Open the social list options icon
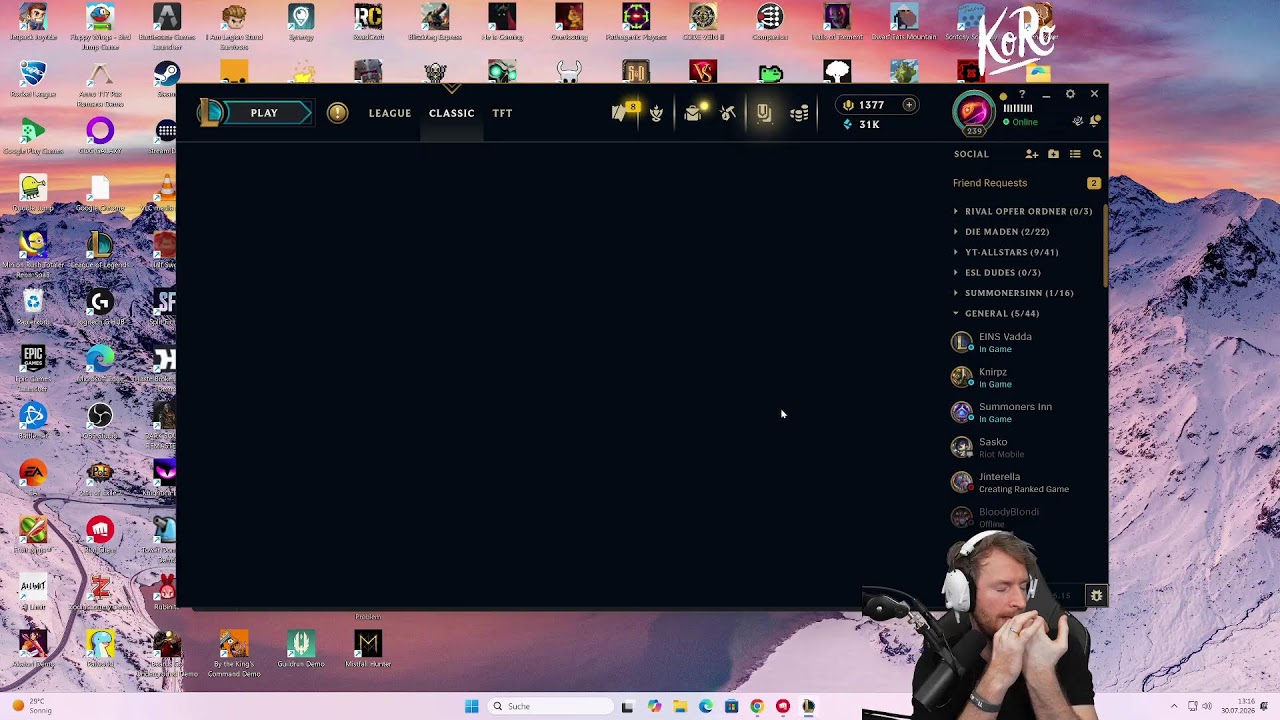Viewport: 1280px width, 720px height. coord(1075,154)
